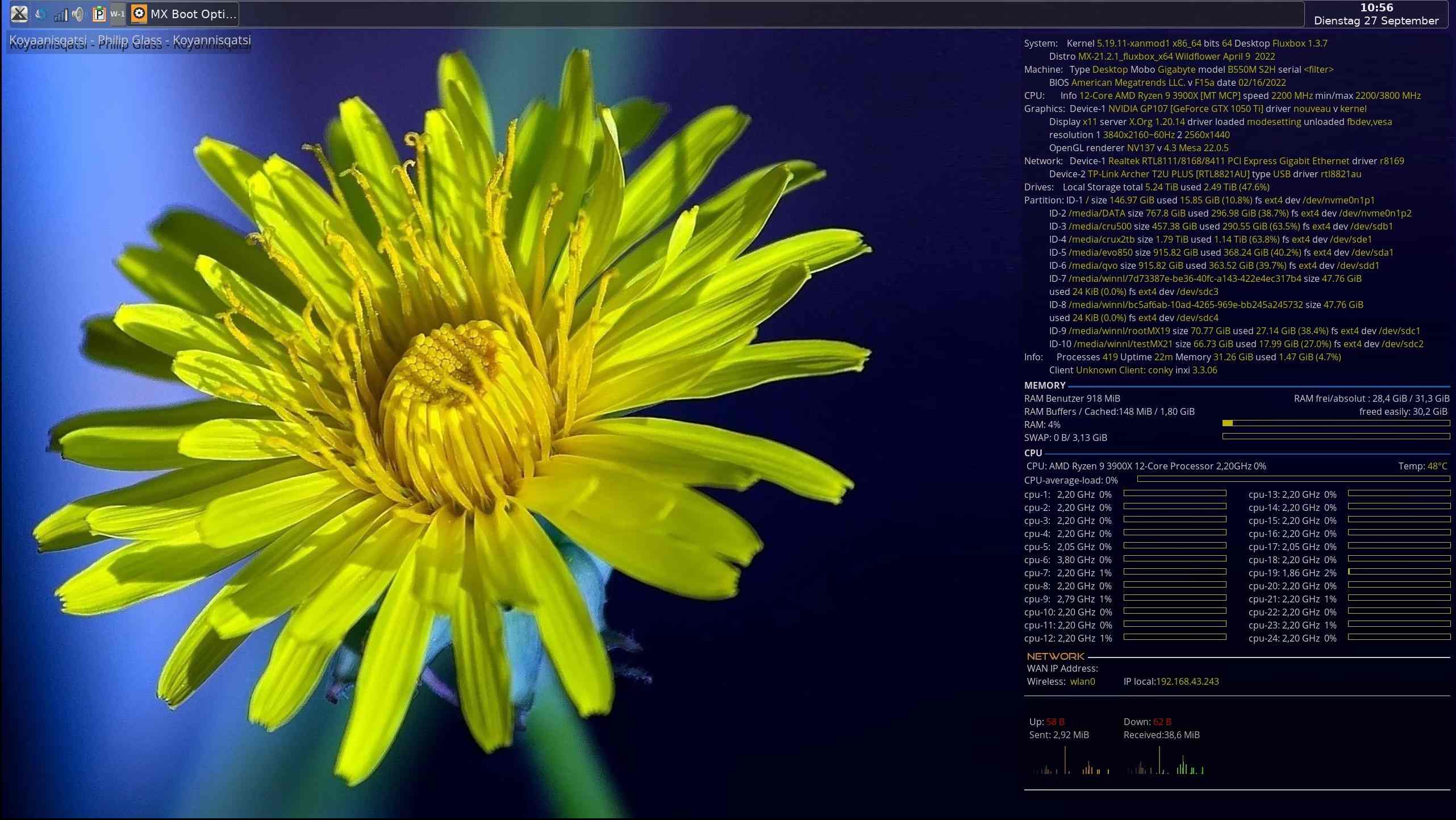Click the blue swirl tray icon
The height and width of the screenshot is (820, 1456).
click(40, 14)
